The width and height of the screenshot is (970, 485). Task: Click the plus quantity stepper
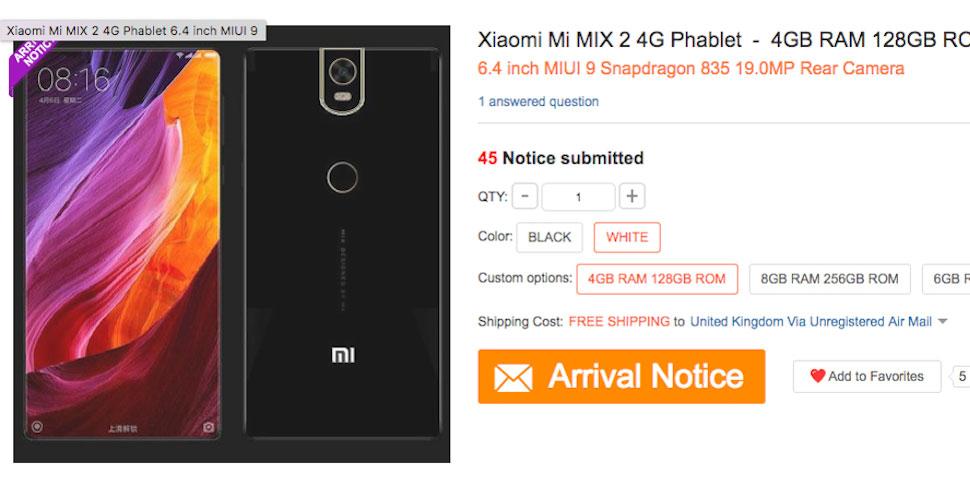coord(632,197)
